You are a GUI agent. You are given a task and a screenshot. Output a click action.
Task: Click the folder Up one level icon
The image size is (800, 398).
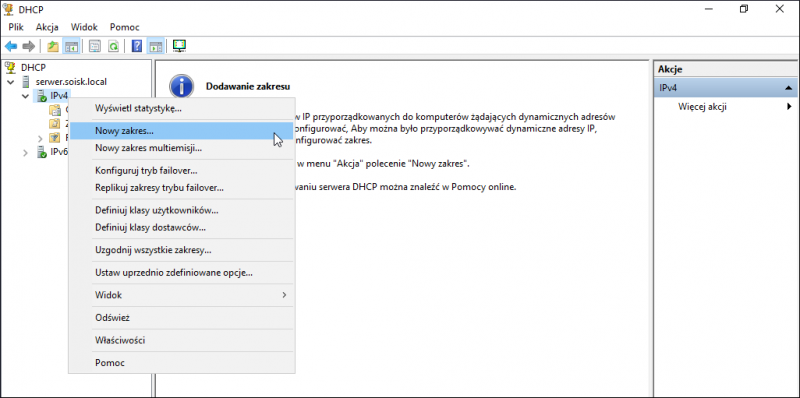53,46
